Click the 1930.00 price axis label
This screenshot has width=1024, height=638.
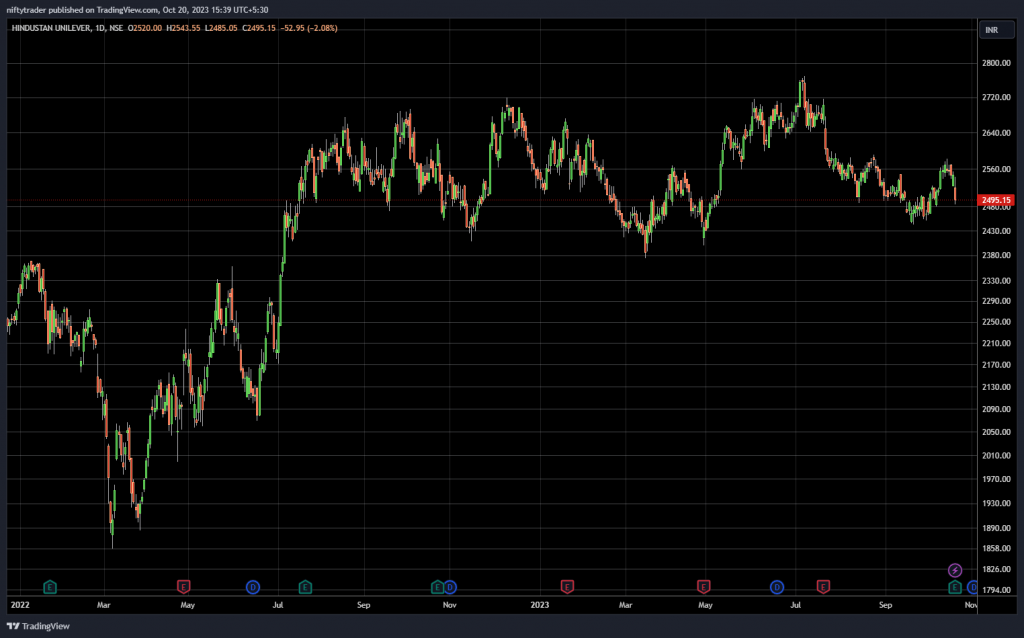(x=996, y=503)
